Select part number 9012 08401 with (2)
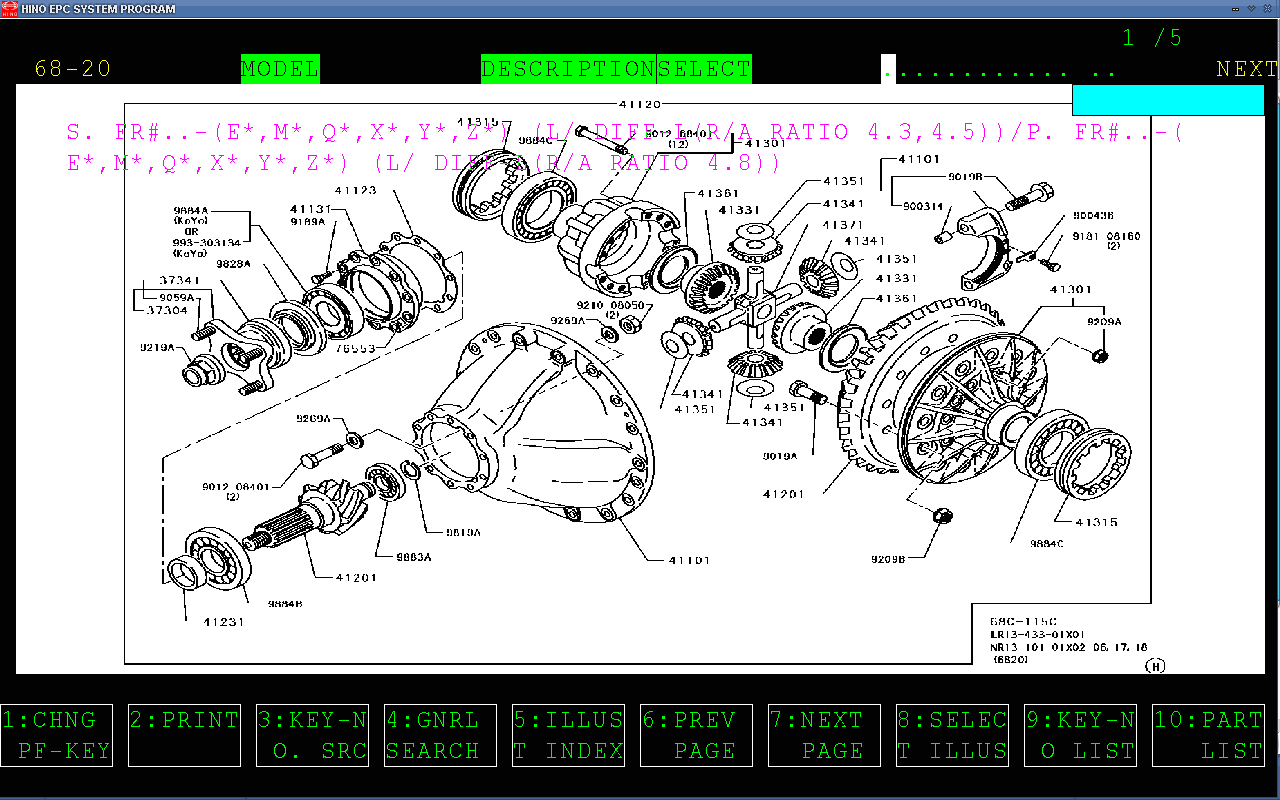 (x=234, y=491)
